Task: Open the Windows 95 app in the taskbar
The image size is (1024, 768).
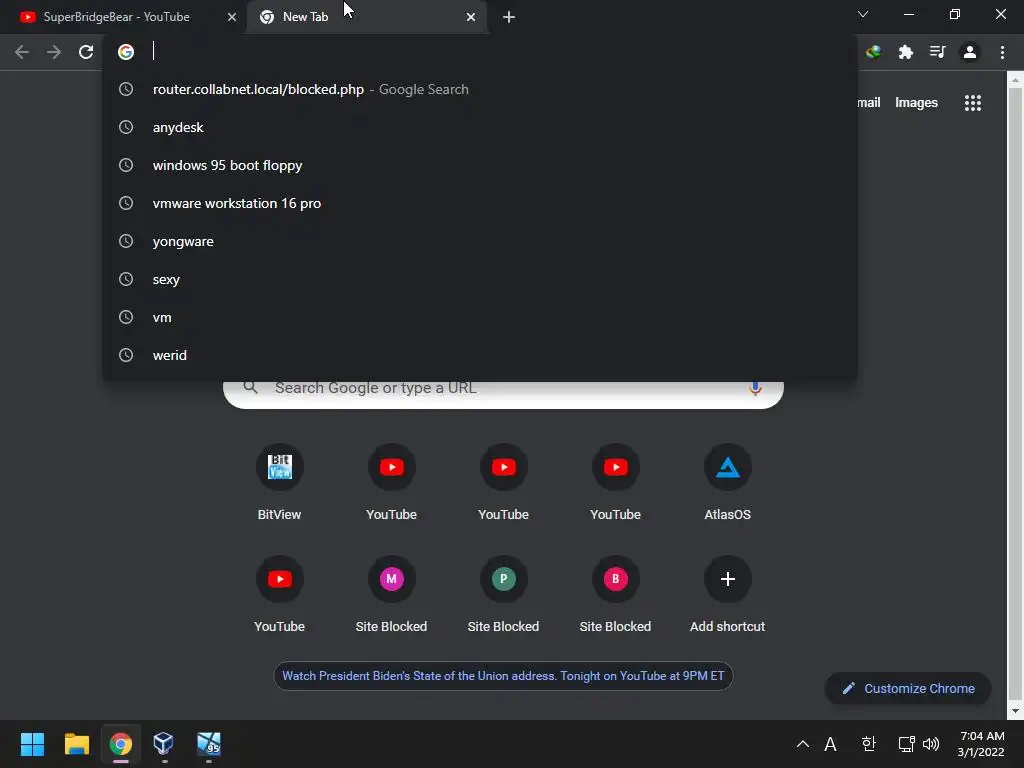Action: pos(209,744)
